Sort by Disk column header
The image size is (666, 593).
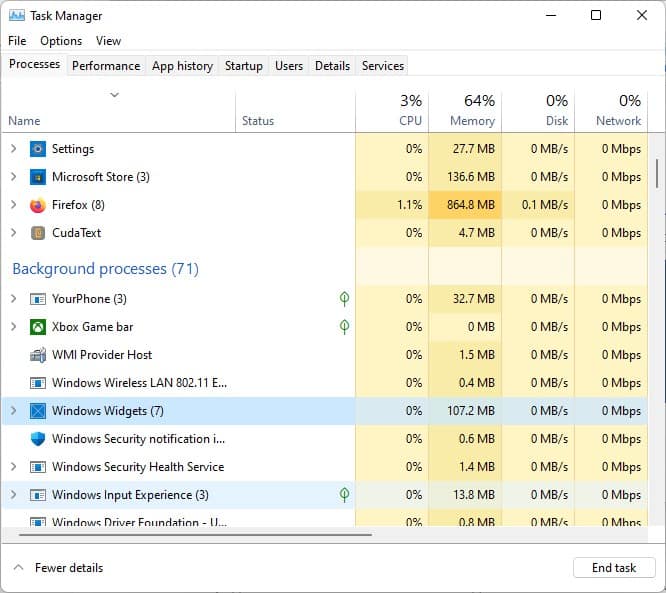pos(538,110)
